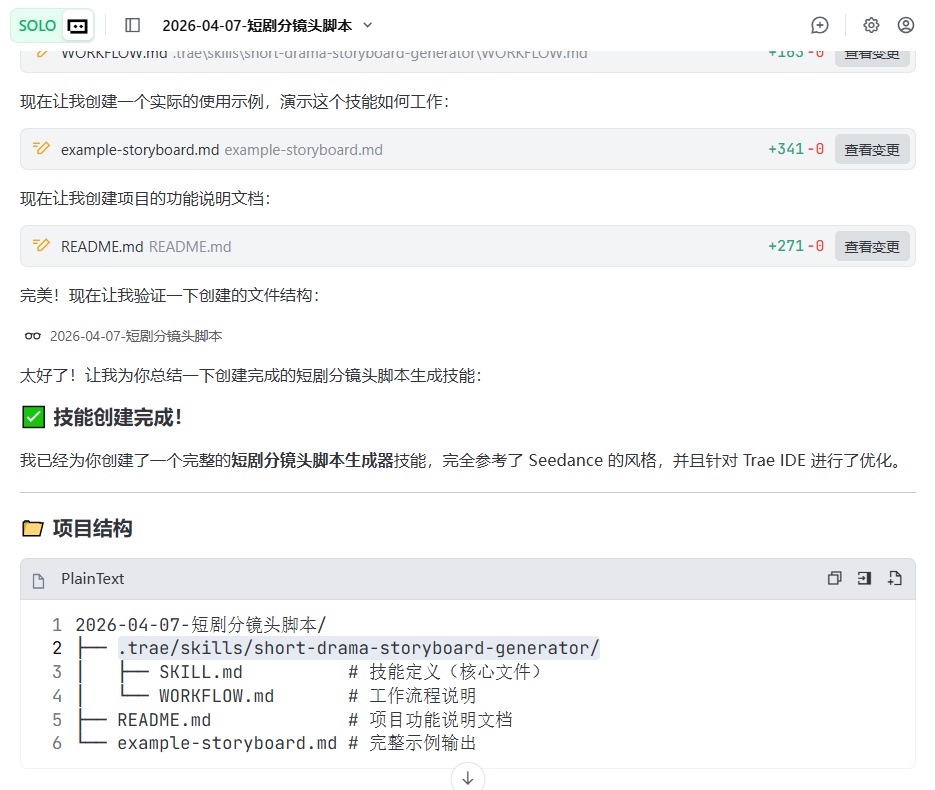This screenshot has height=790, width=935.
Task: Click 查看变更 for README.md
Action: tap(872, 246)
